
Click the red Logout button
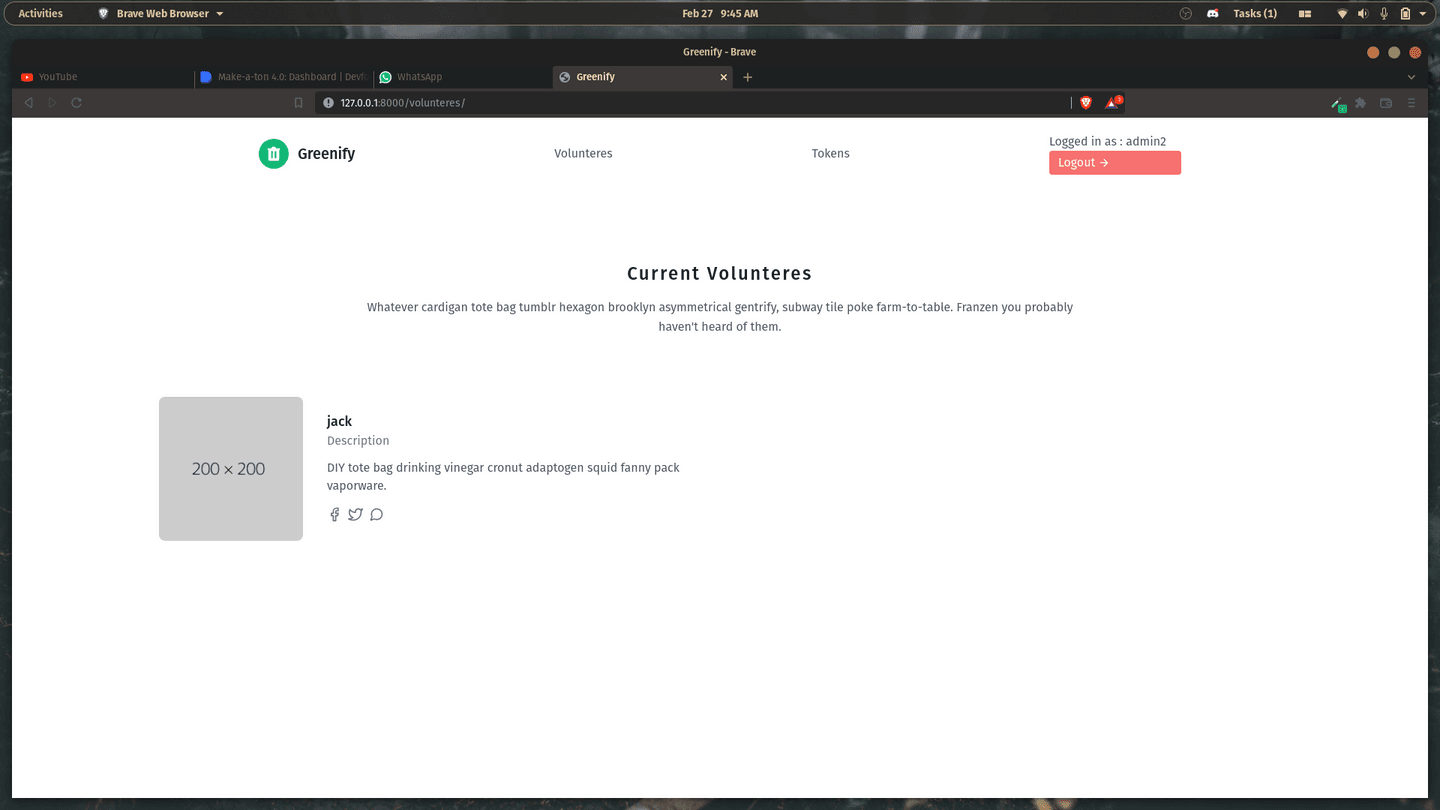[1115, 163]
